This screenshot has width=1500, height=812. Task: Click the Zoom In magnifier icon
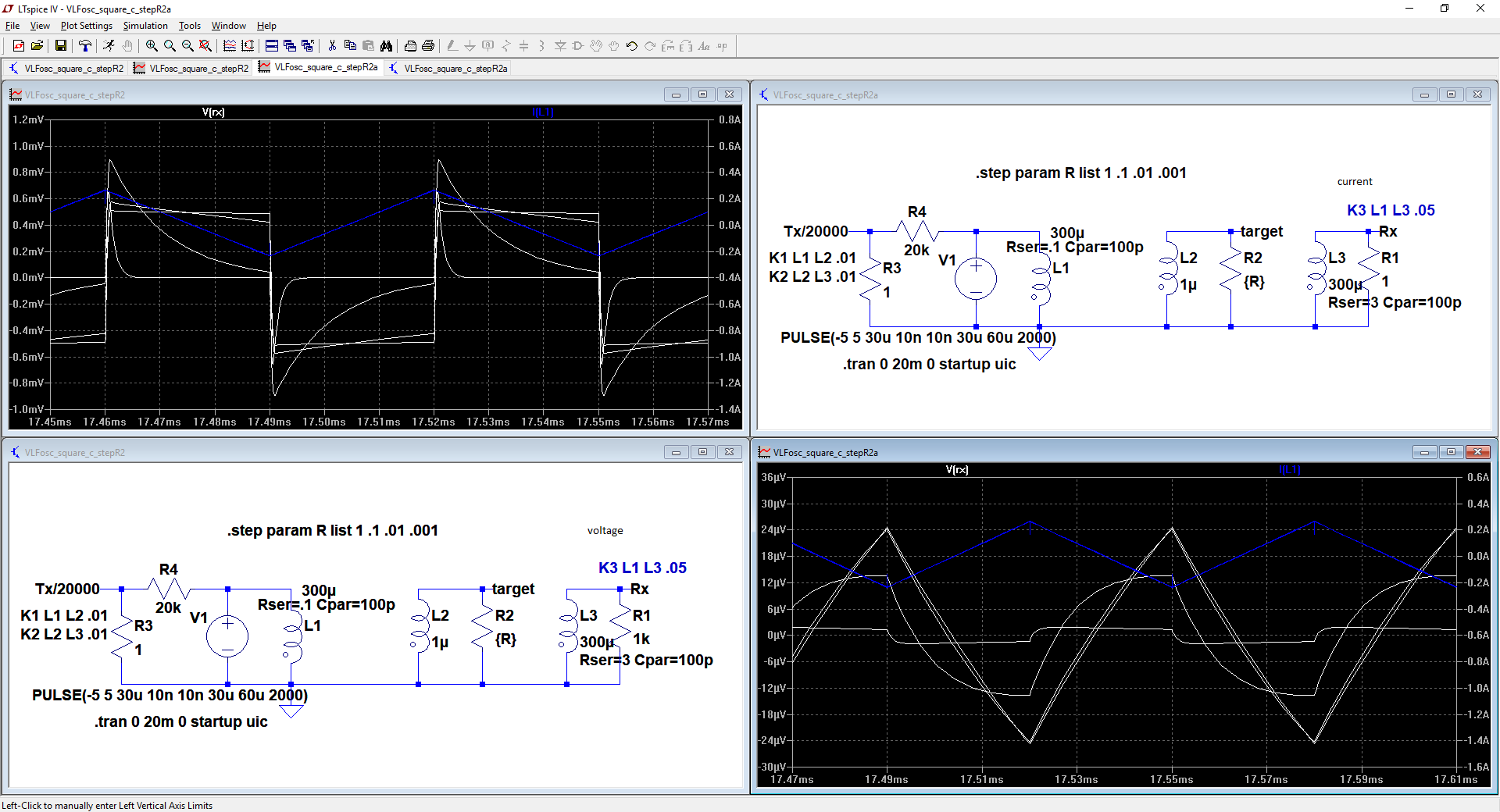(152, 46)
